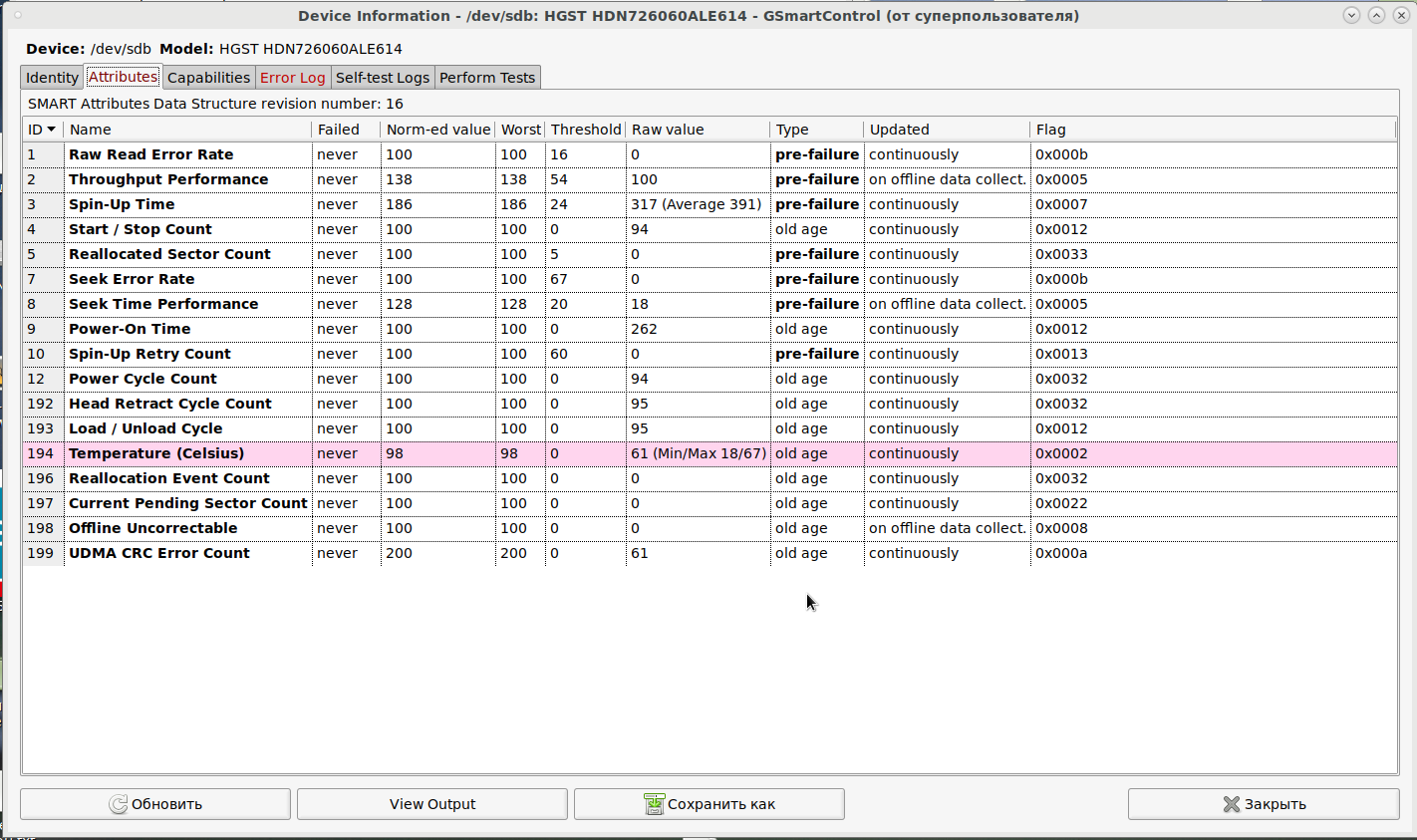Screen dimensions: 1417x840
Task: Click the ID column sort arrow
Action: coord(52,130)
